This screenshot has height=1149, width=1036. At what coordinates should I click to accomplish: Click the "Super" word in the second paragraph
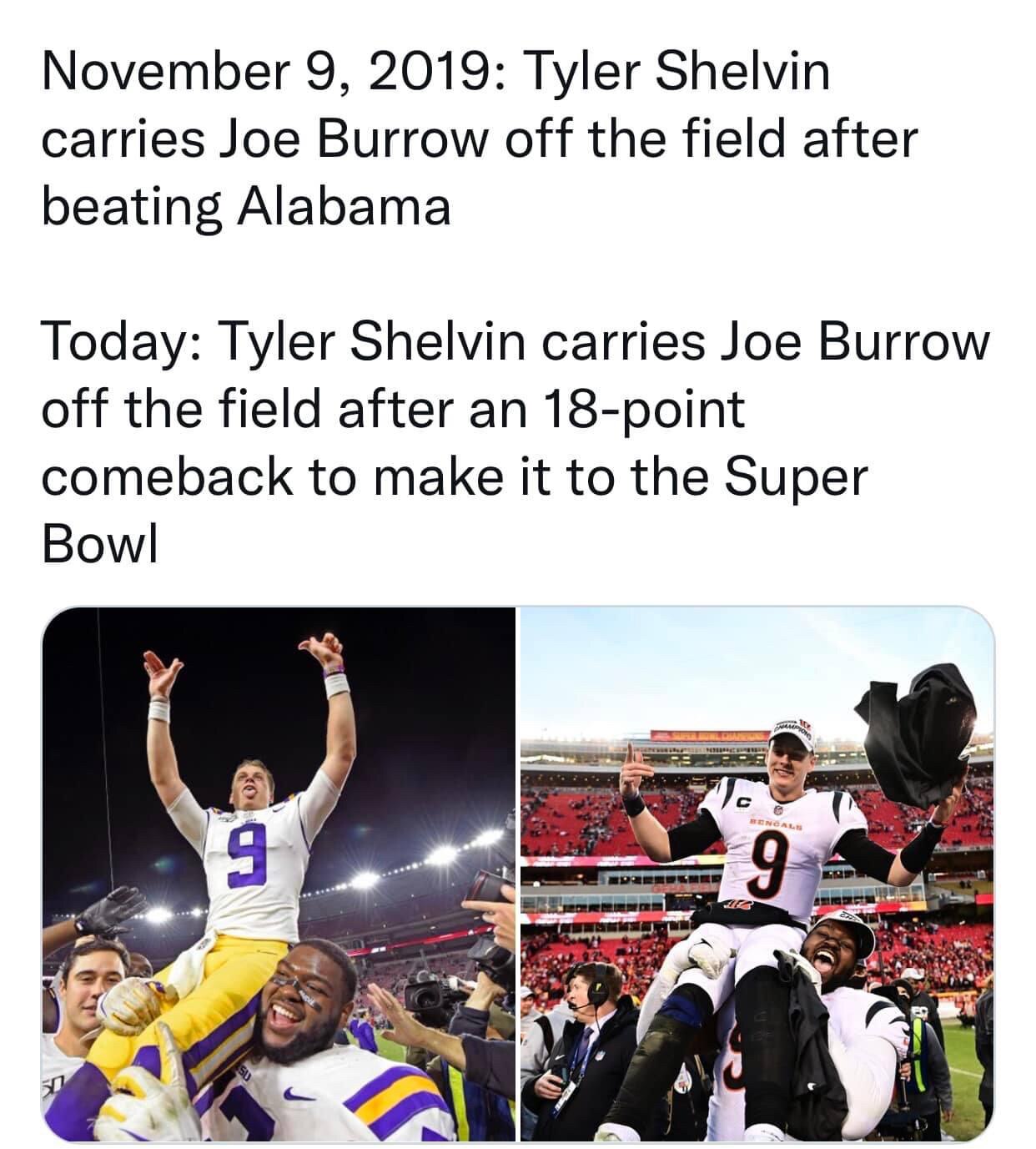[x=795, y=477]
